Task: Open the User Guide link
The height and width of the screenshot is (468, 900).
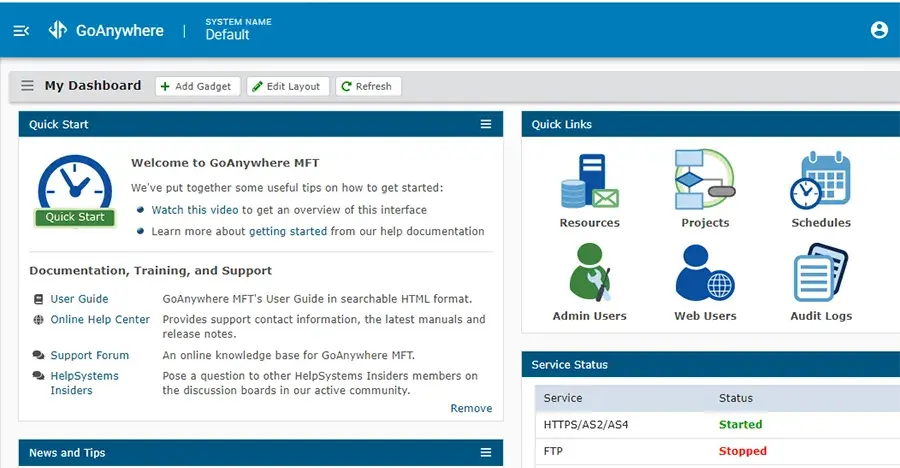Action: pos(79,299)
